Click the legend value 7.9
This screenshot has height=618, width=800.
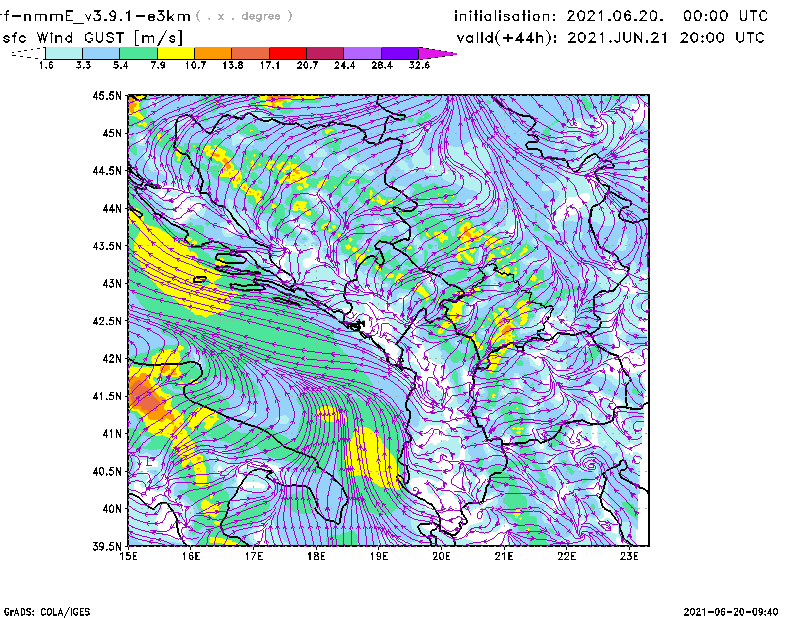tap(158, 65)
